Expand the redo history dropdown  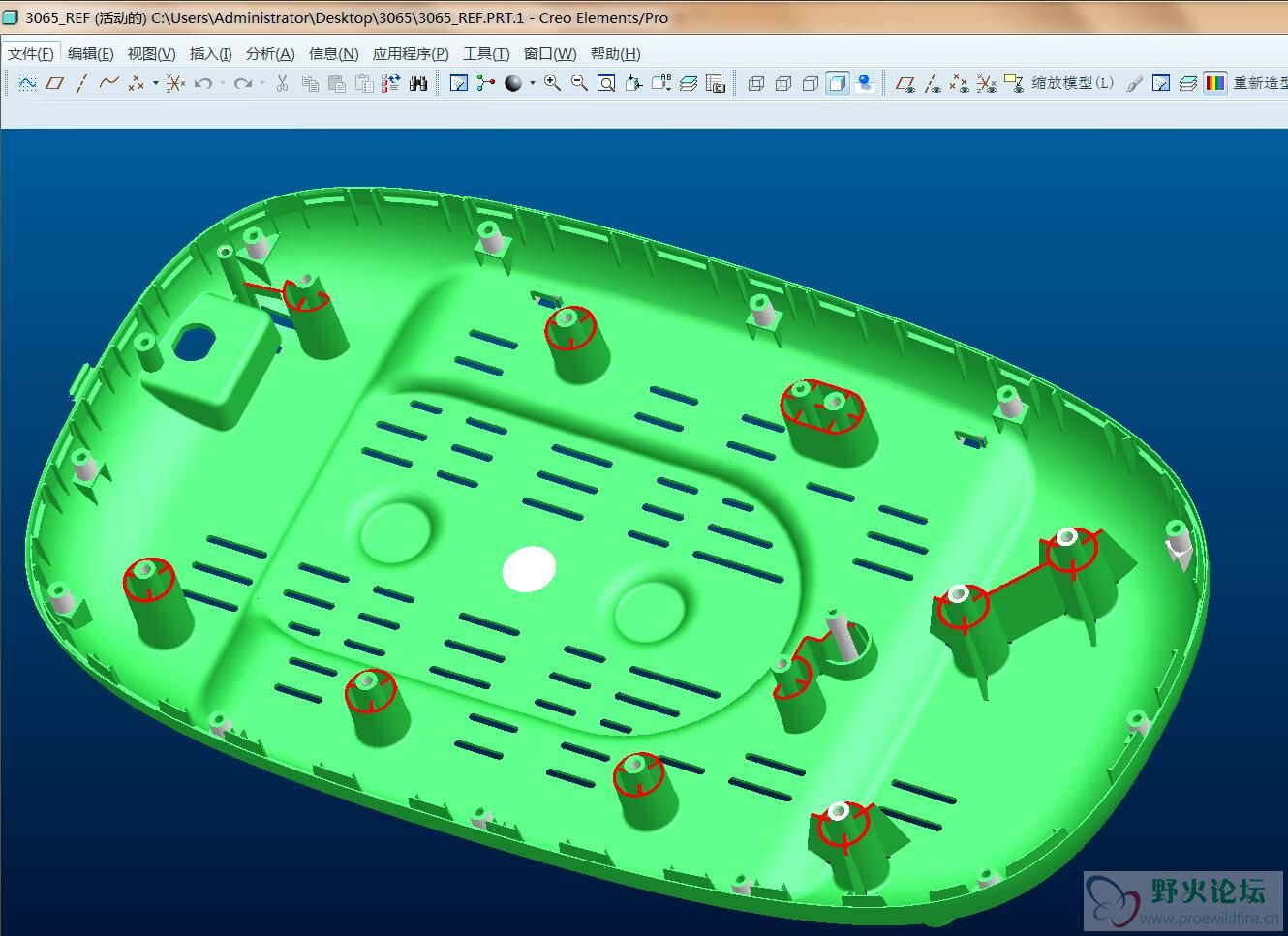pyautogui.click(x=262, y=83)
